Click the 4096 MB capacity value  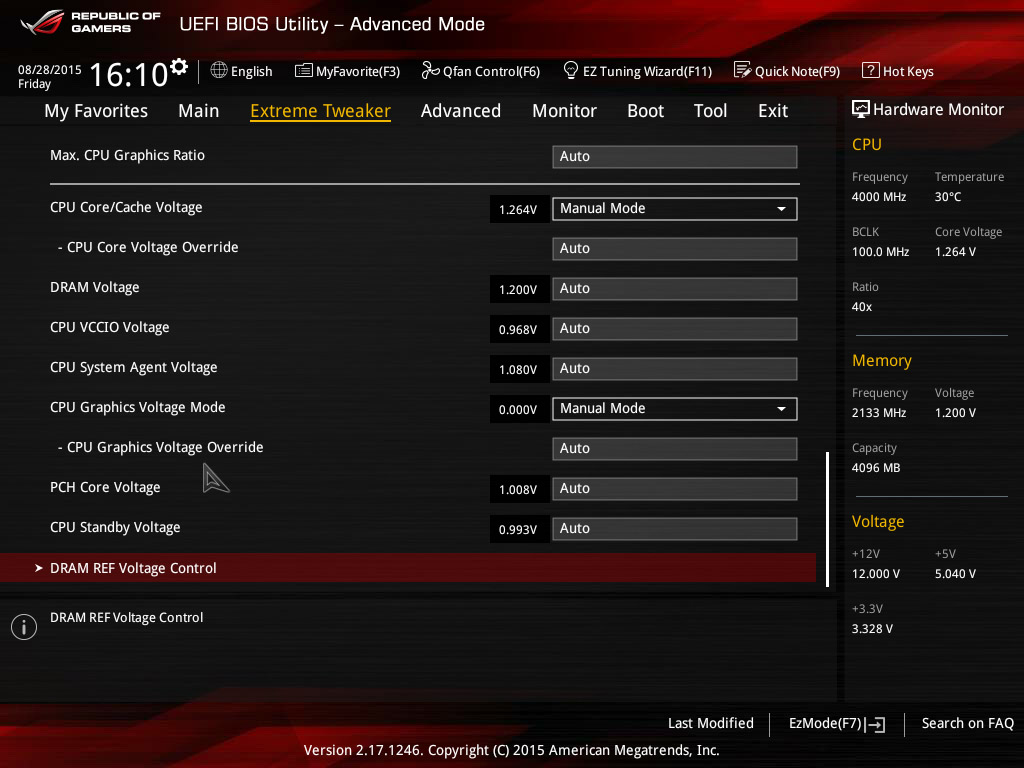(876, 468)
